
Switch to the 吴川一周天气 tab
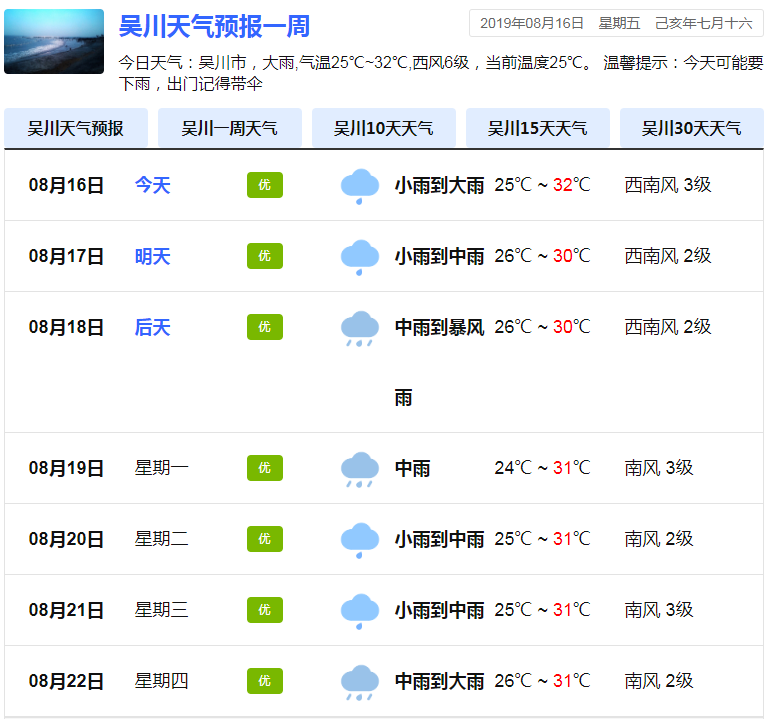click(x=230, y=128)
